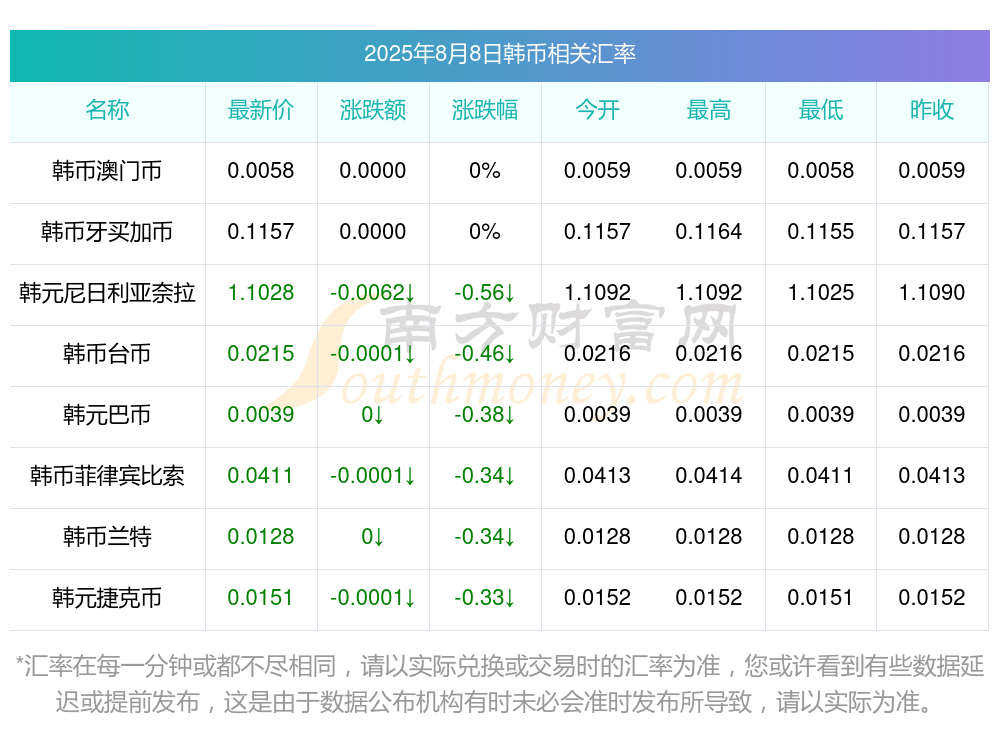Click the 韩币牙买加币 row name
This screenshot has height=733, width=1000.
107,232
